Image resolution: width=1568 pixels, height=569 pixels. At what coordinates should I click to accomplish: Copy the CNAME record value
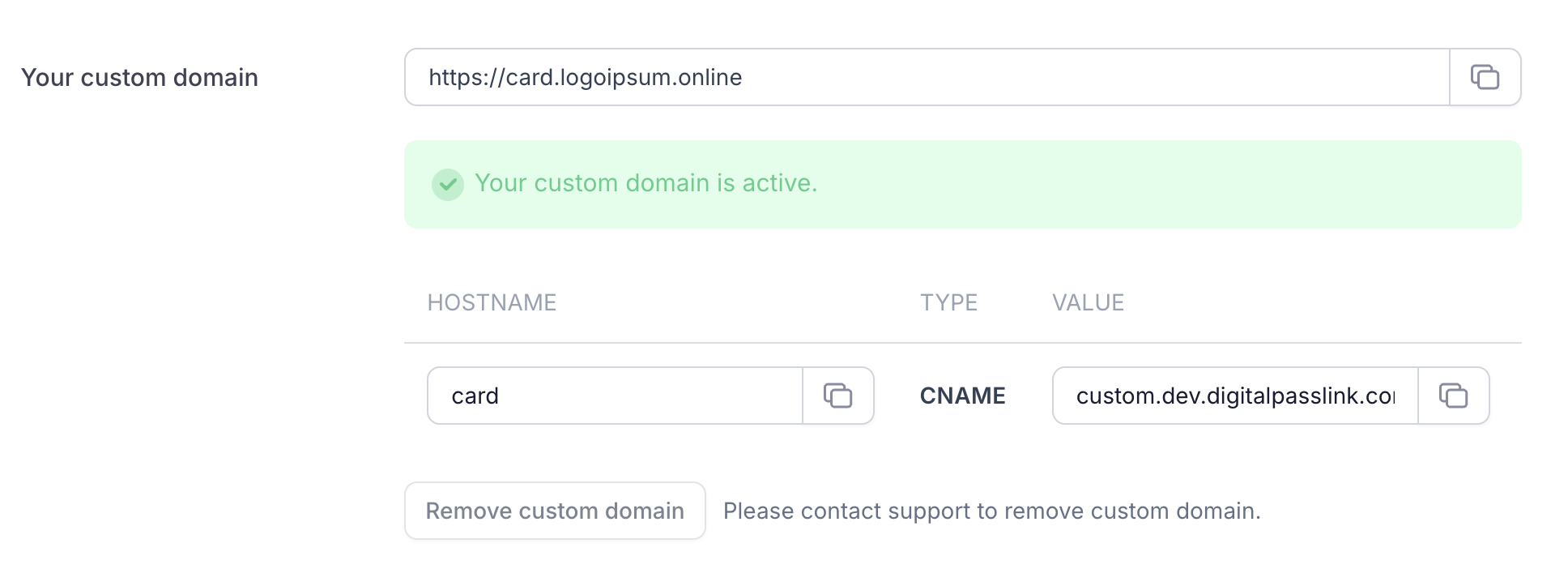click(x=1453, y=396)
